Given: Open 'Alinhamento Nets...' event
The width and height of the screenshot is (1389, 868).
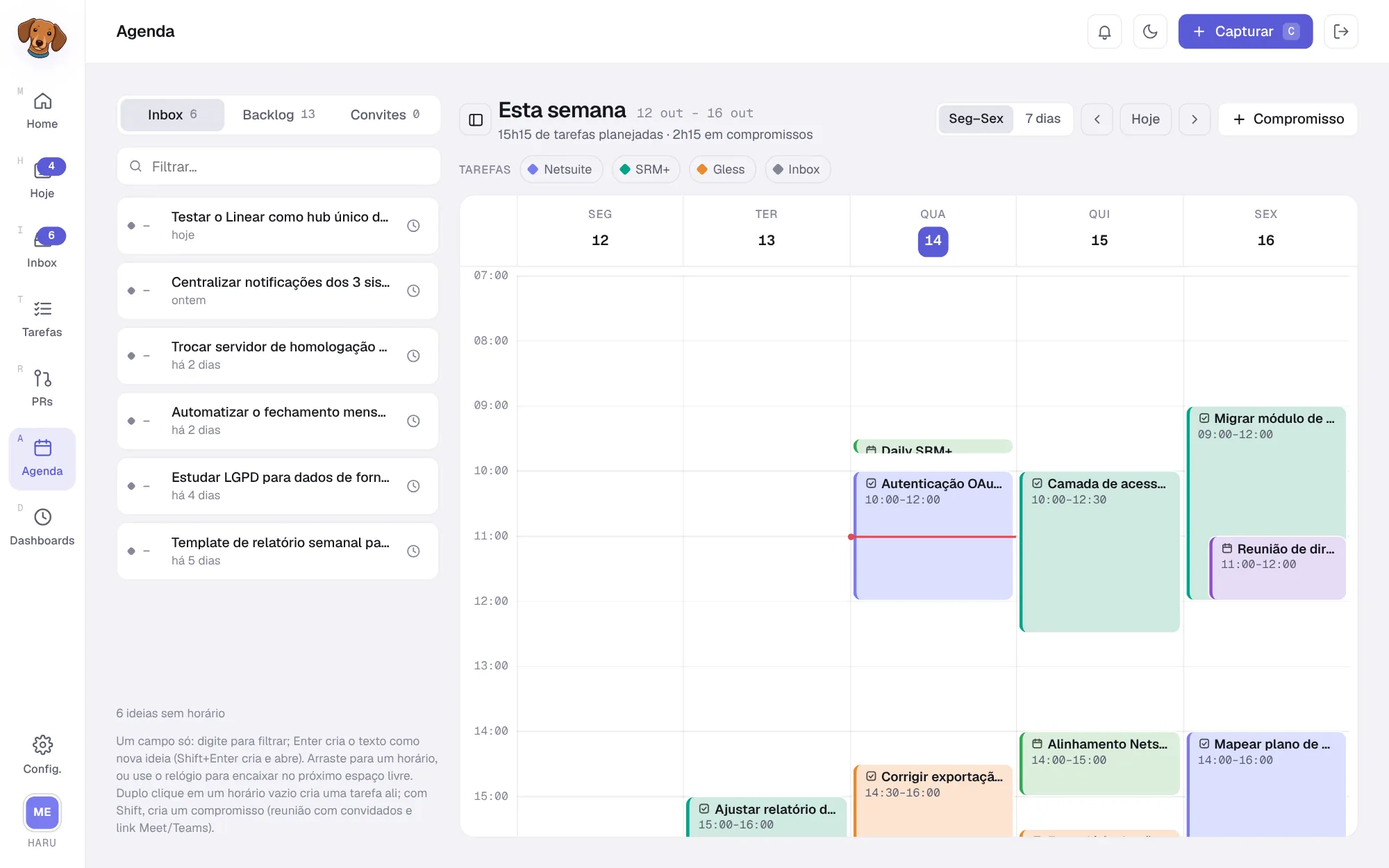Looking at the screenshot, I should pyautogui.click(x=1100, y=763).
